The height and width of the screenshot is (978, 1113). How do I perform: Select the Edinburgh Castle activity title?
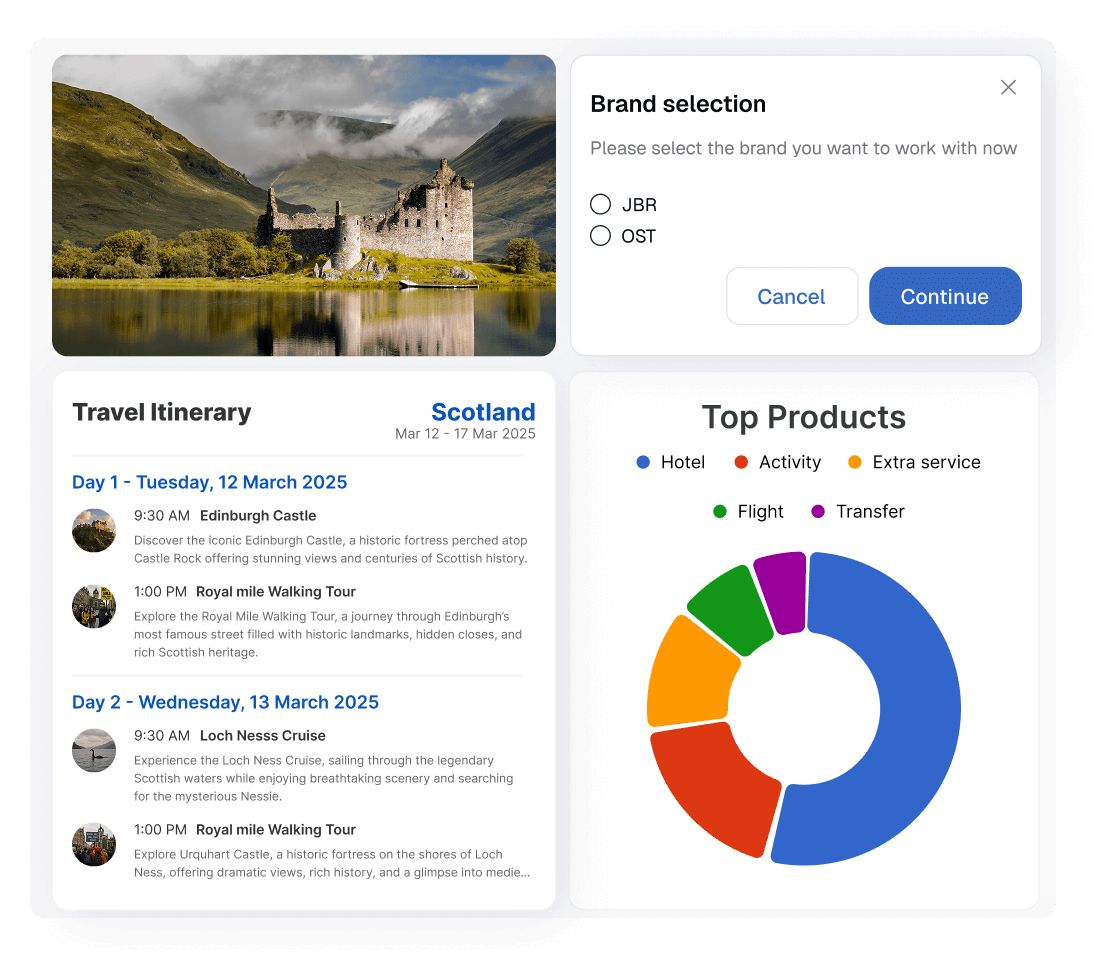point(258,516)
